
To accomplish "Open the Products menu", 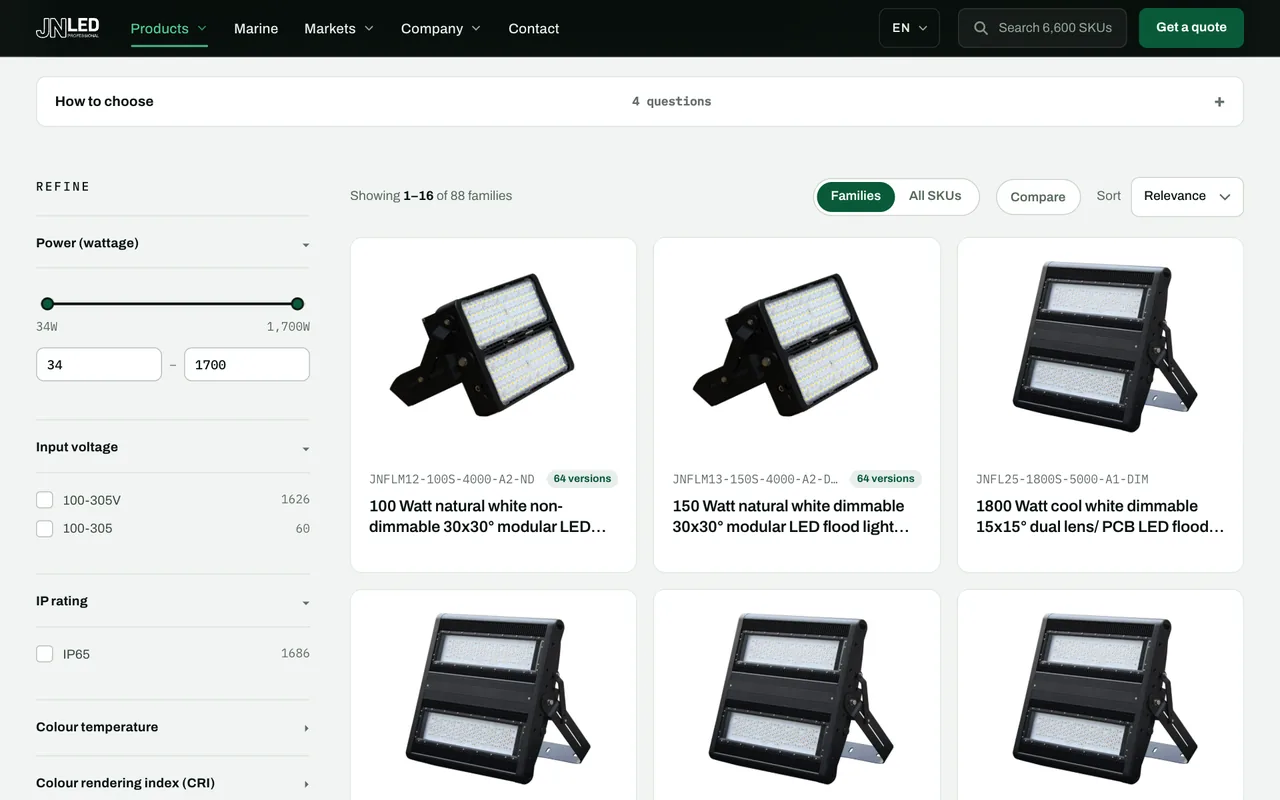I will pyautogui.click(x=169, y=28).
